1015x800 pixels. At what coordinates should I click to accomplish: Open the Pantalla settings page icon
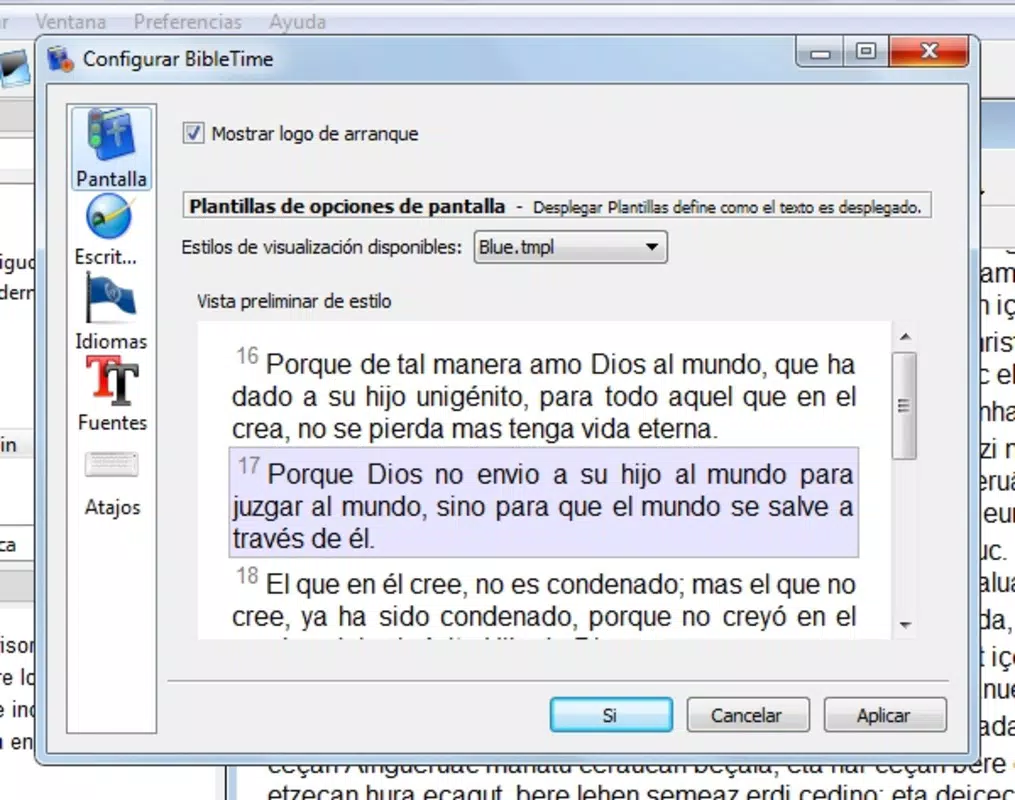point(111,148)
